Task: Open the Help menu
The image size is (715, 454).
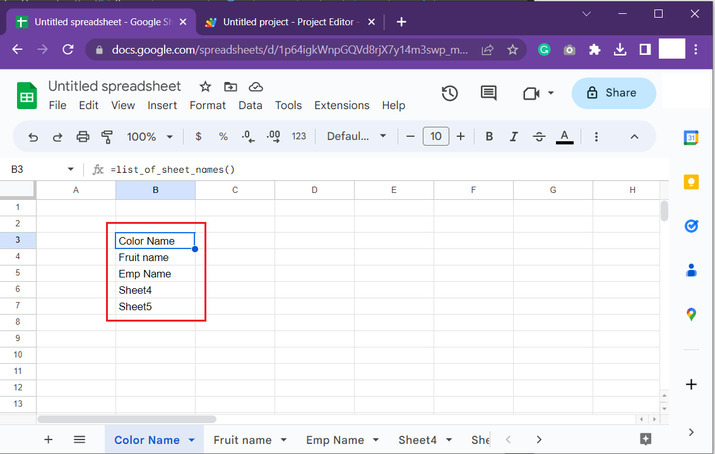Action: point(394,105)
